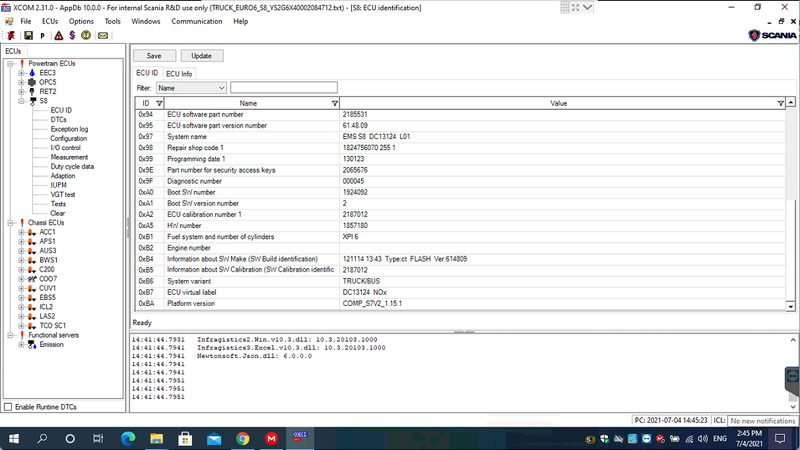This screenshot has width=800, height=450.
Task: Click the P toolbar icon
Action: pyautogui.click(x=43, y=36)
